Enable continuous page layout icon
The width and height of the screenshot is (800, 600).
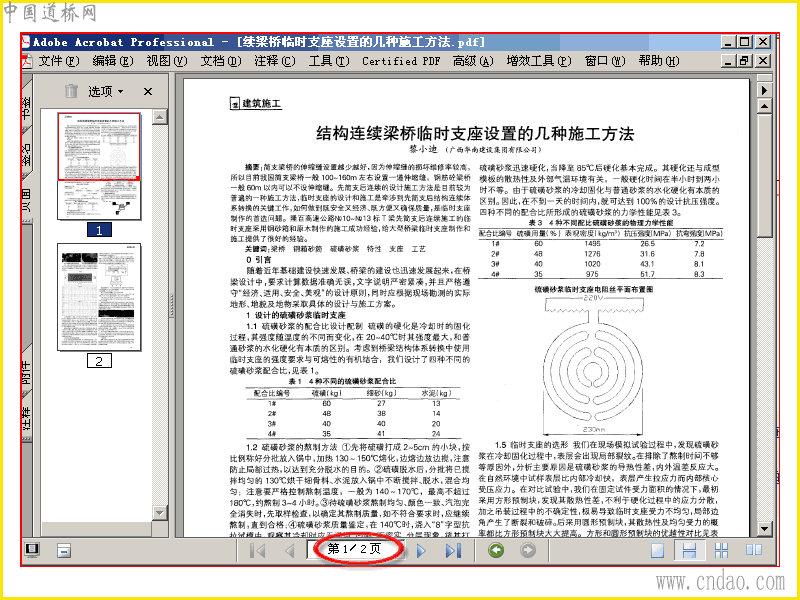tap(689, 550)
